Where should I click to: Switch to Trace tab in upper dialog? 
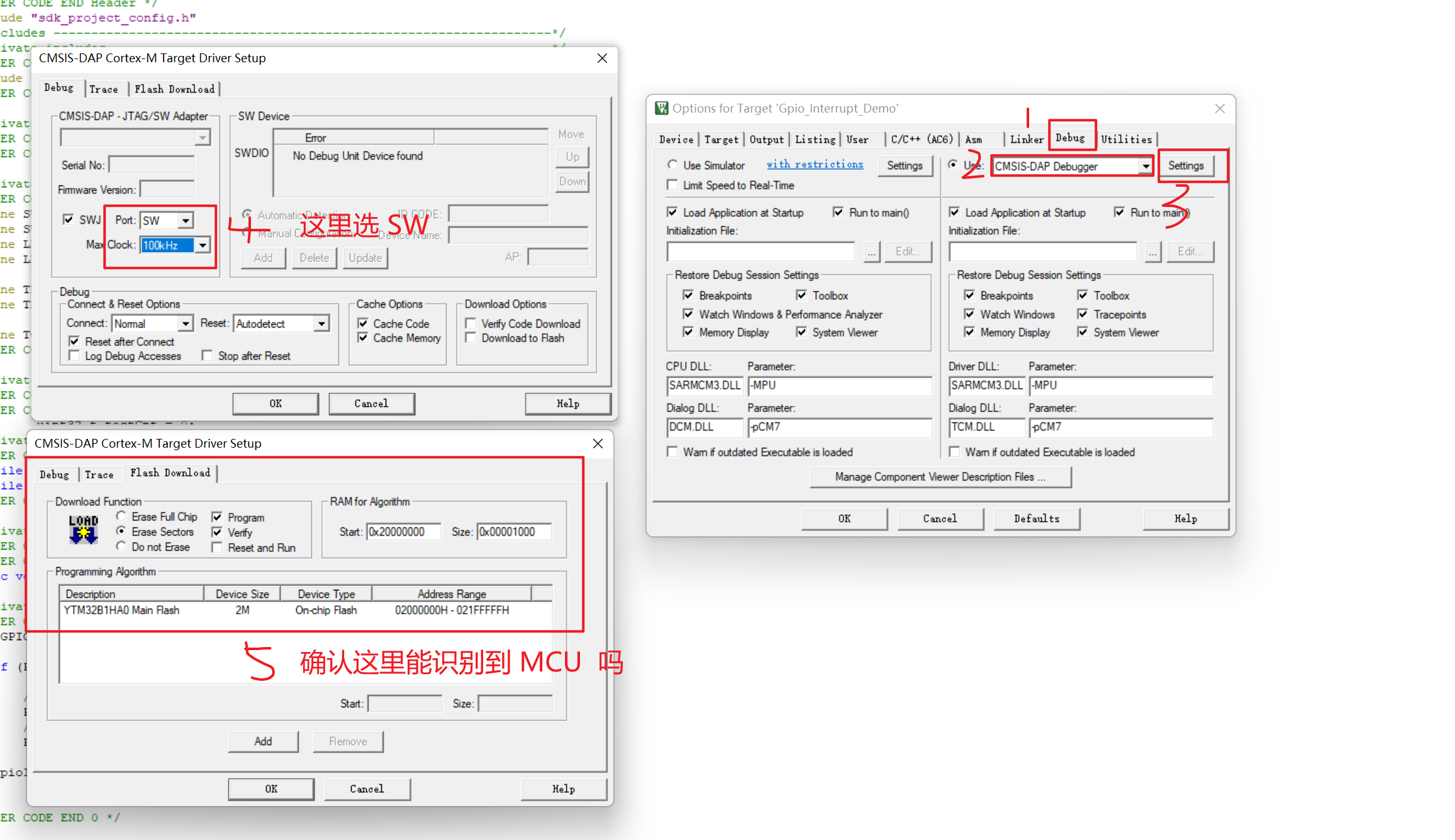point(104,89)
